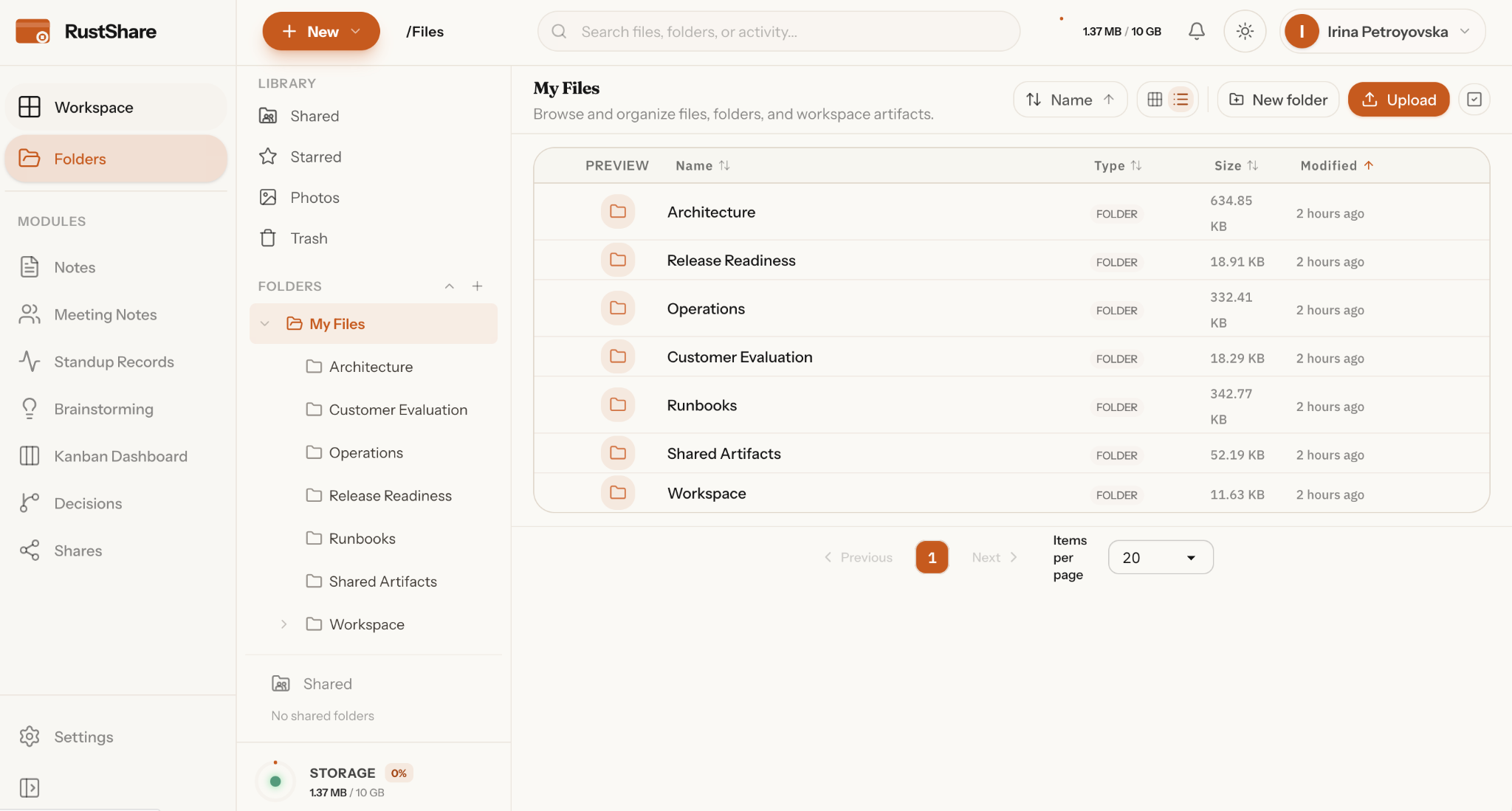This screenshot has height=811, width=1512.
Task: Click user avatar with letter I
Action: coord(1302,32)
